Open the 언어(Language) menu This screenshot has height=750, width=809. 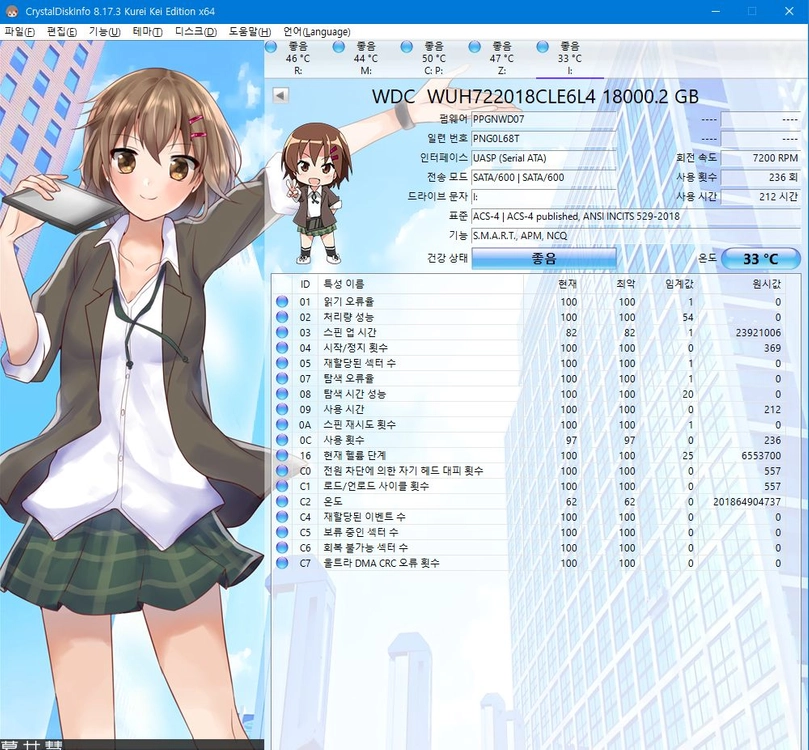[317, 32]
